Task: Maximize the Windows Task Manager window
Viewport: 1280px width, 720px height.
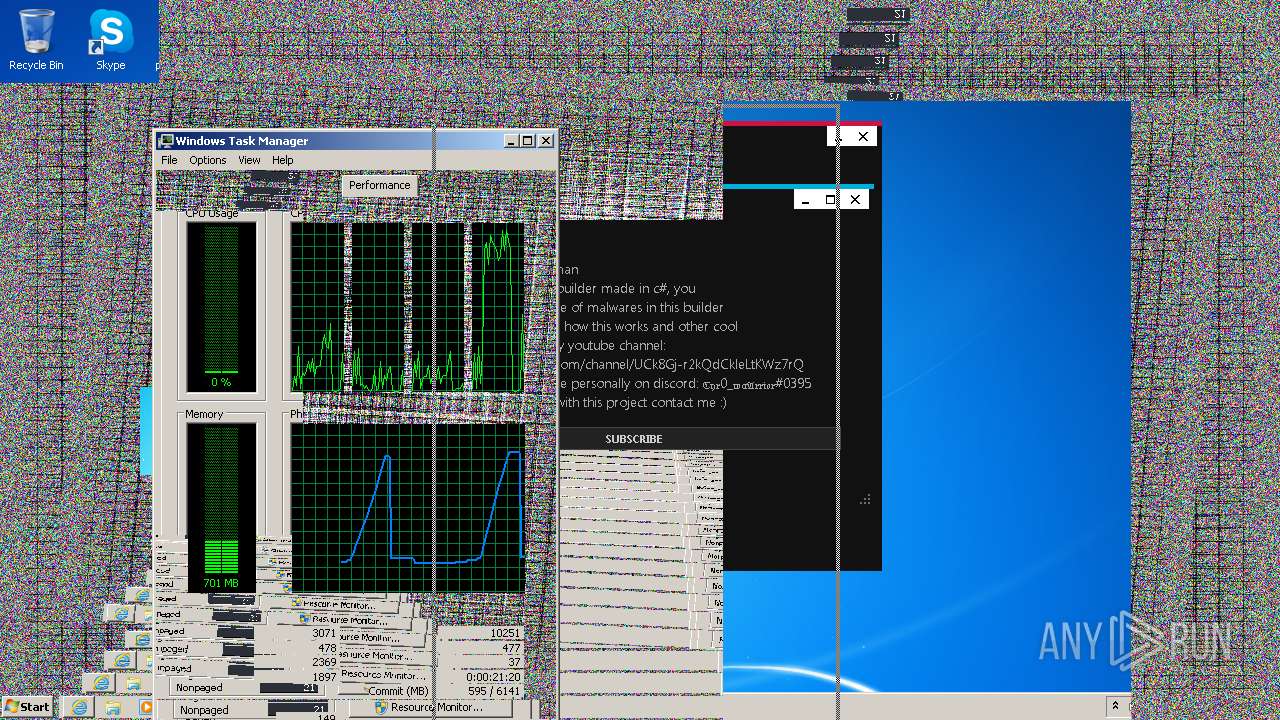Action: point(528,141)
